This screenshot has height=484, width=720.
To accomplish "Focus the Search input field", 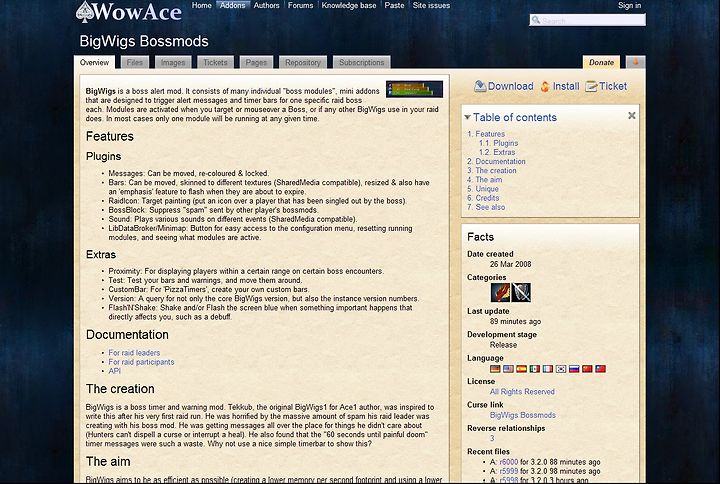I will pos(587,20).
